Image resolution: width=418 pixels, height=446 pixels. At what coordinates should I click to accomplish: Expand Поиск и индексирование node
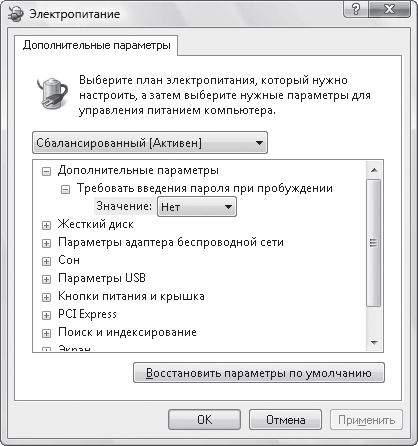click(46, 333)
